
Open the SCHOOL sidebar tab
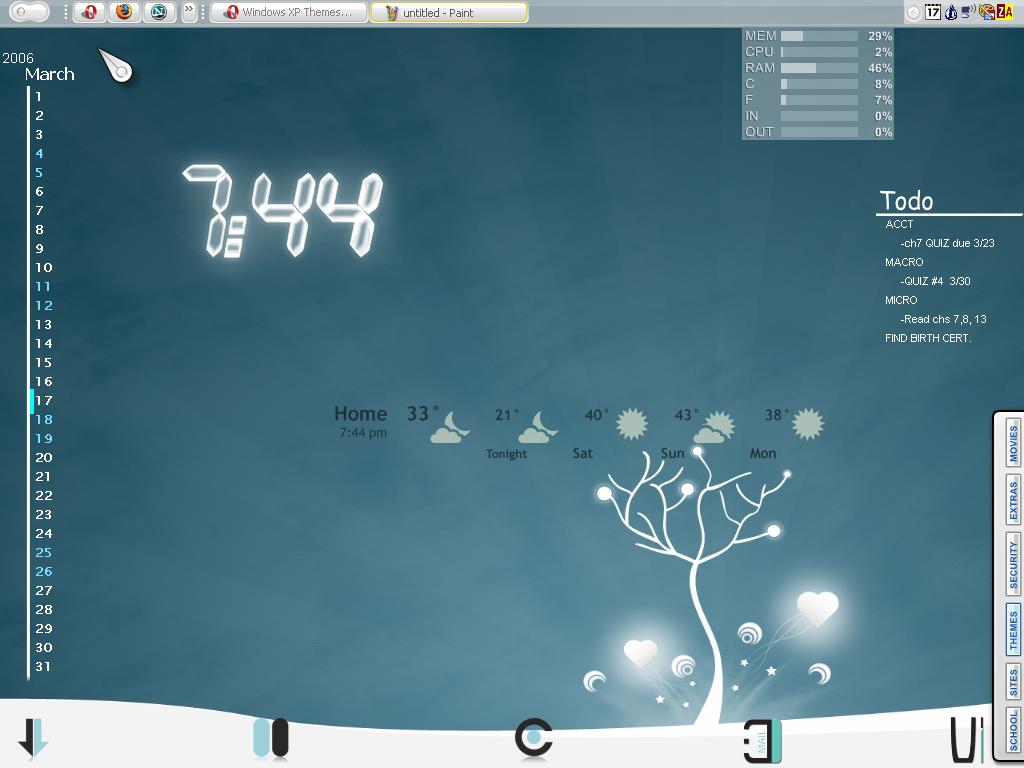click(1013, 730)
